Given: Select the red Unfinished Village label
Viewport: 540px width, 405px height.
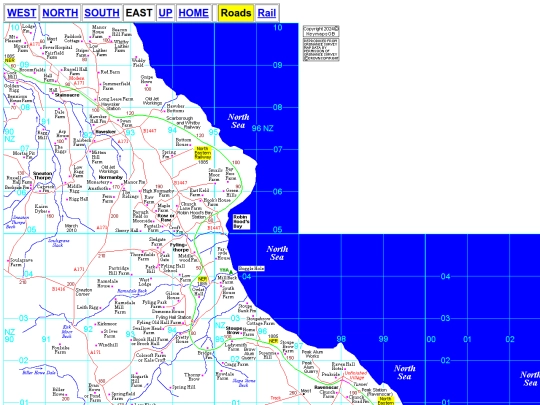Looking at the screenshot, I should click(x=355, y=375).
